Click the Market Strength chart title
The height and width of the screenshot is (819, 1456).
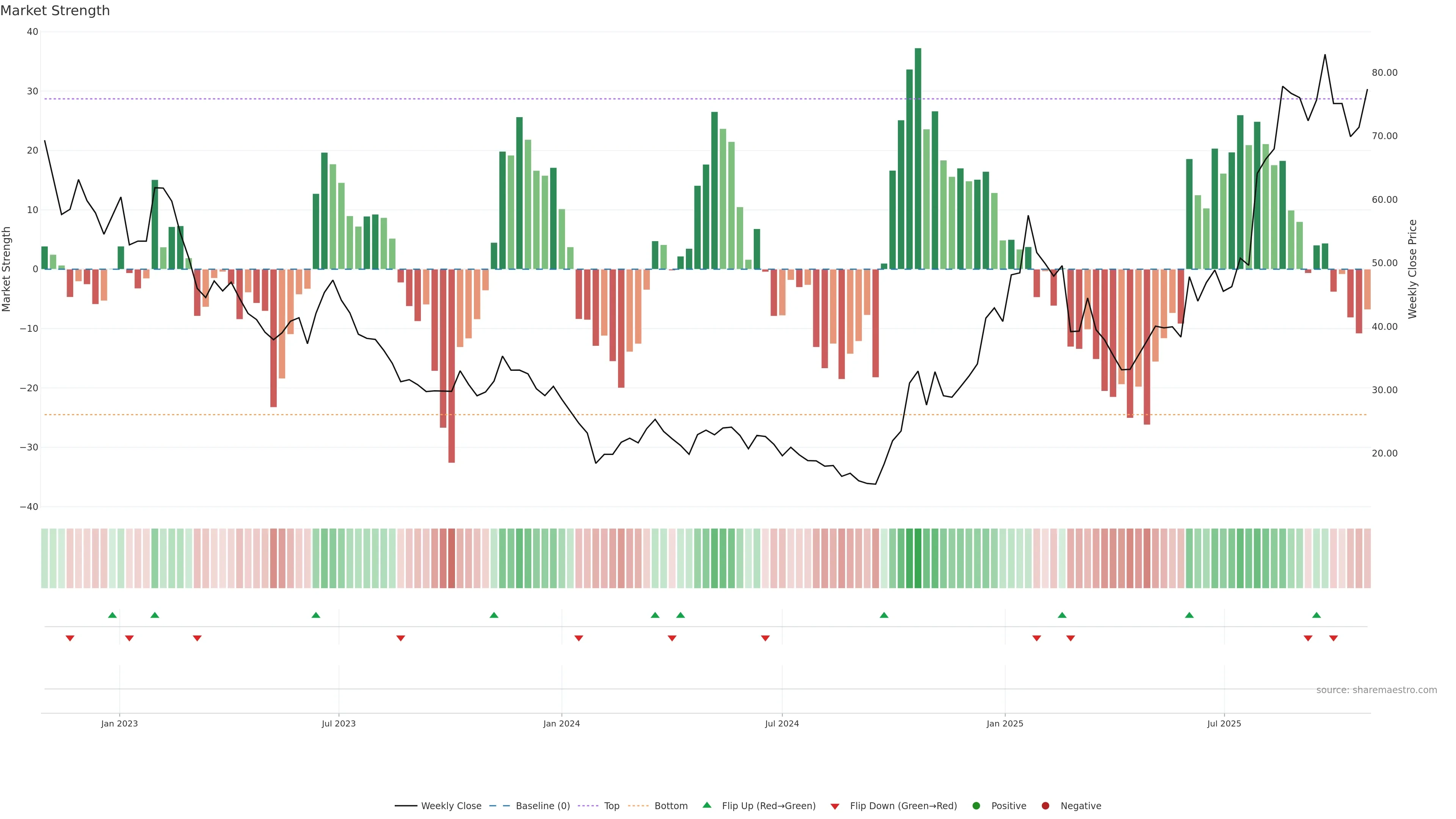(55, 11)
